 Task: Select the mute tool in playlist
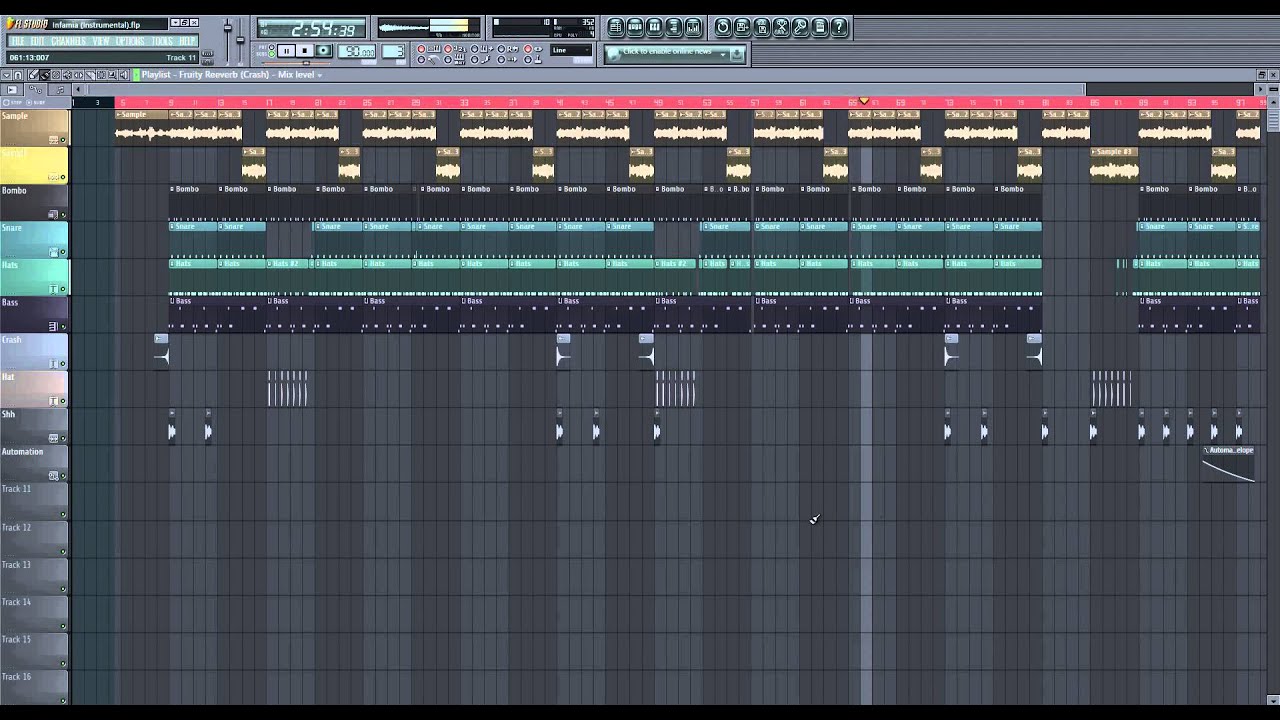point(67,75)
